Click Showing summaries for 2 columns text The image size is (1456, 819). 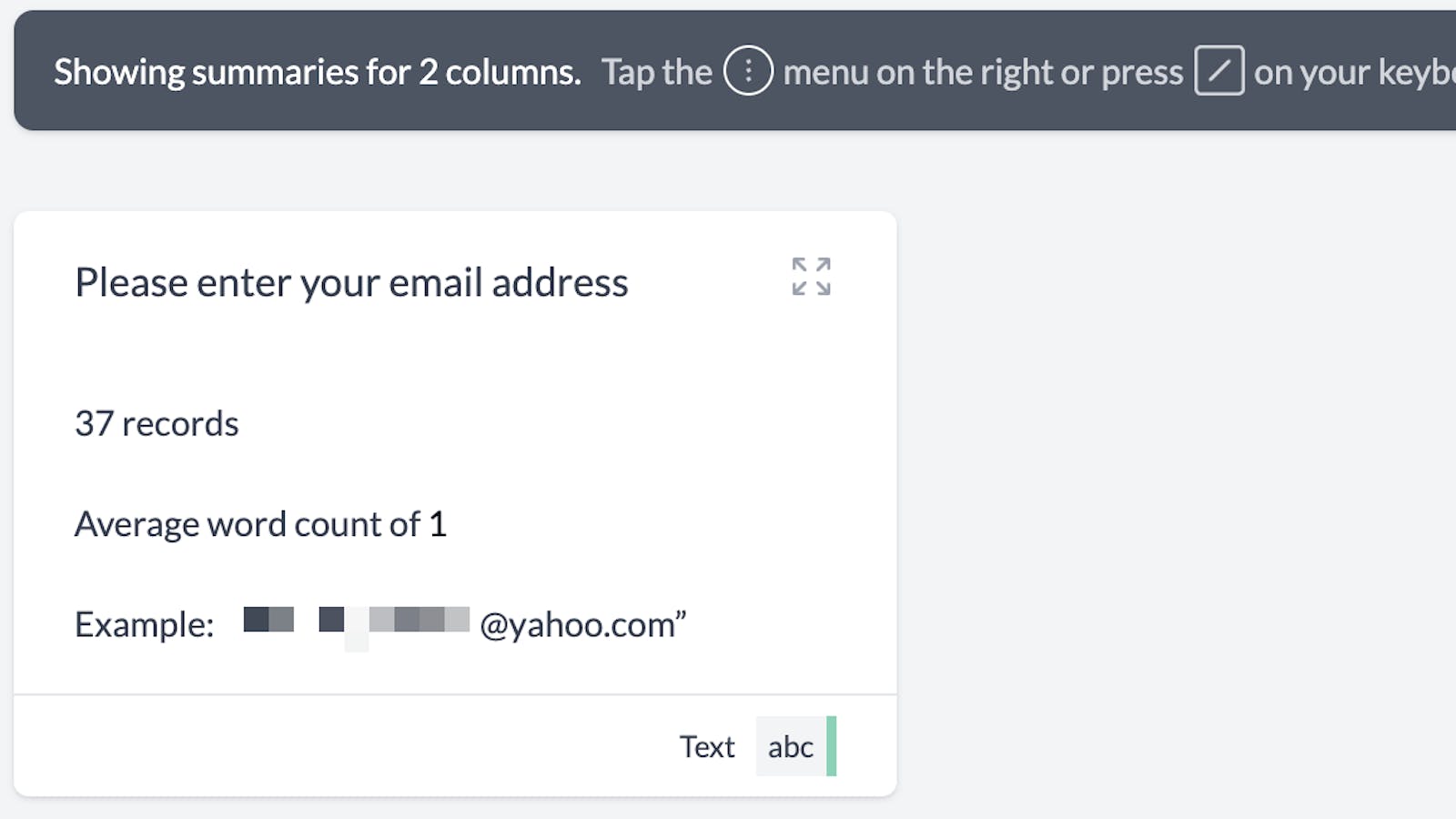click(317, 71)
